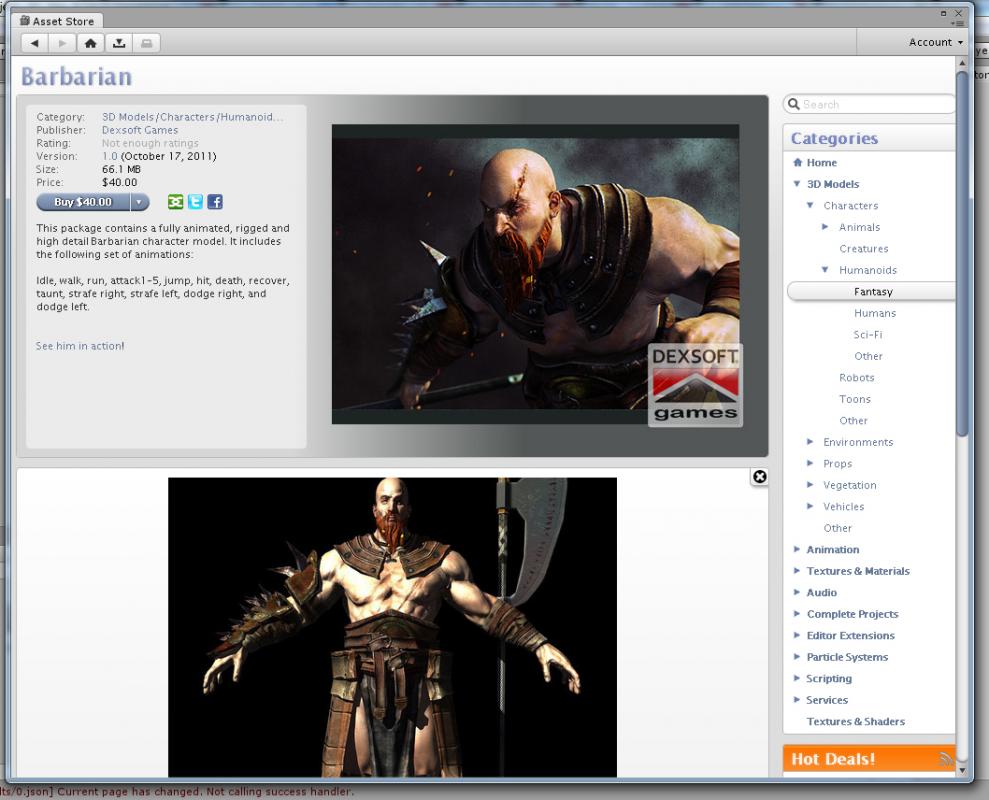Image resolution: width=989 pixels, height=800 pixels.
Task: Open the Hot Deals RSS feed icon
Action: [945, 759]
